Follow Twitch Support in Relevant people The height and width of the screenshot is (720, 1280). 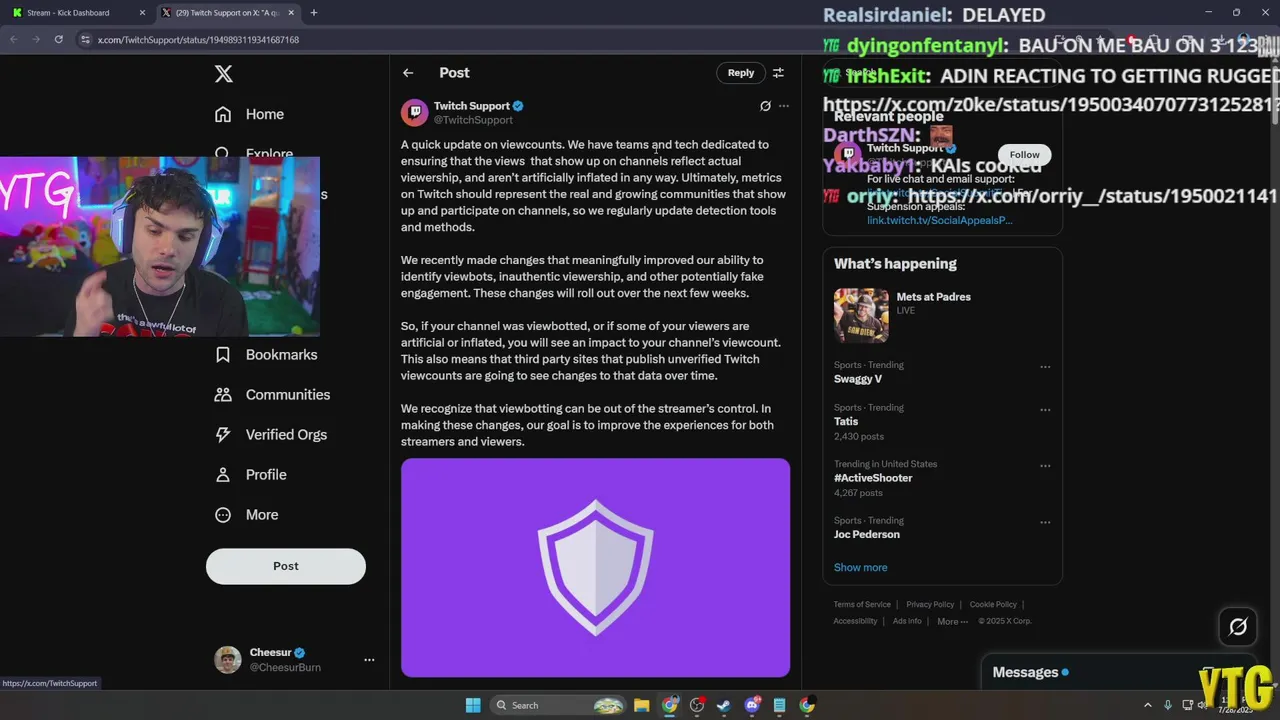(x=1024, y=154)
